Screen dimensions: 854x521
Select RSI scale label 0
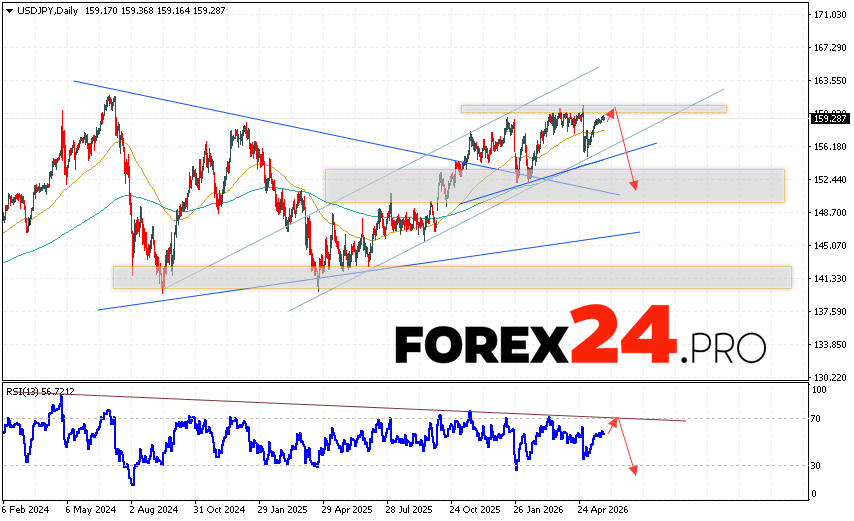click(814, 494)
